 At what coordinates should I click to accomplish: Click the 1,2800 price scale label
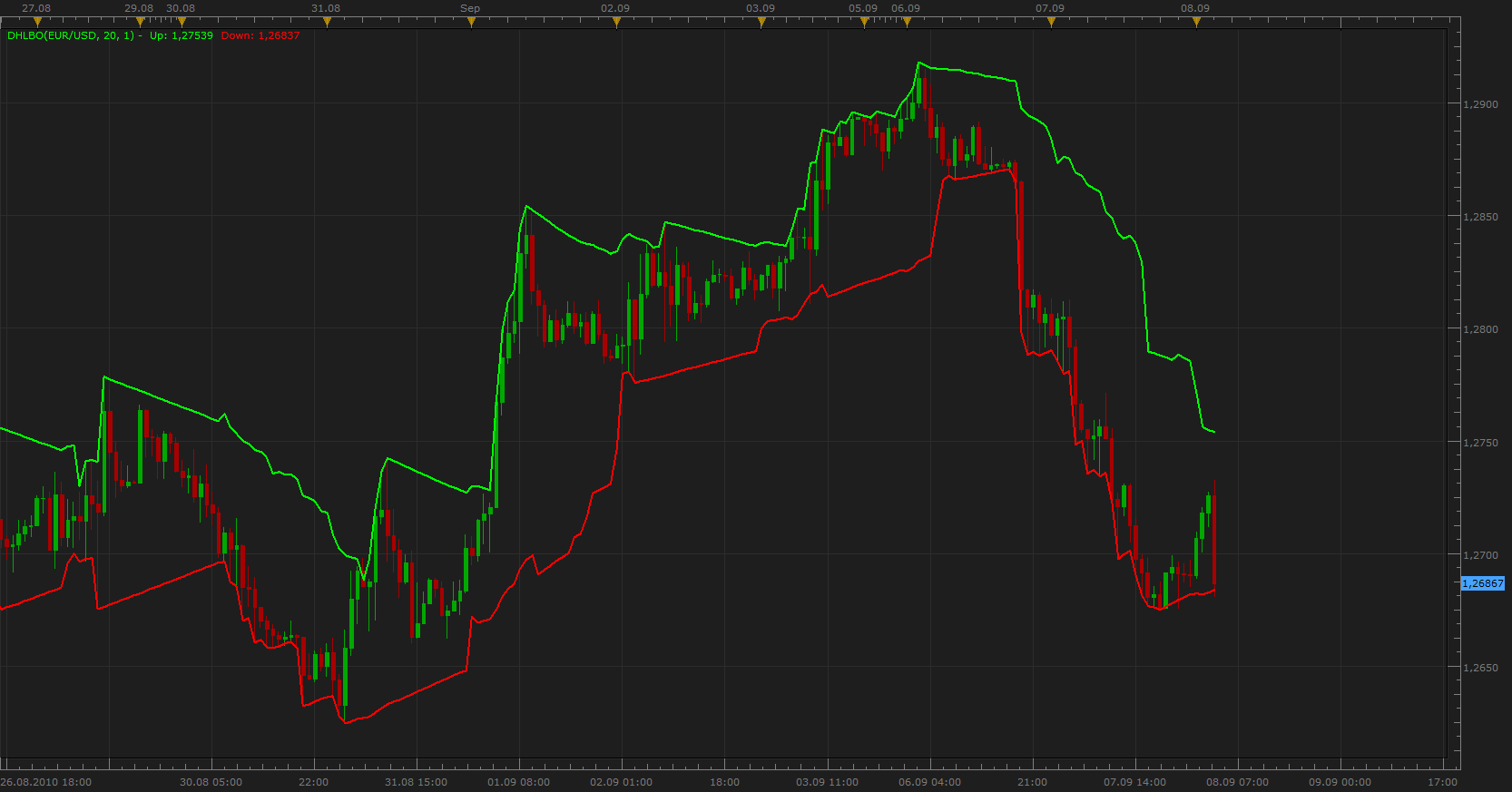(1481, 329)
